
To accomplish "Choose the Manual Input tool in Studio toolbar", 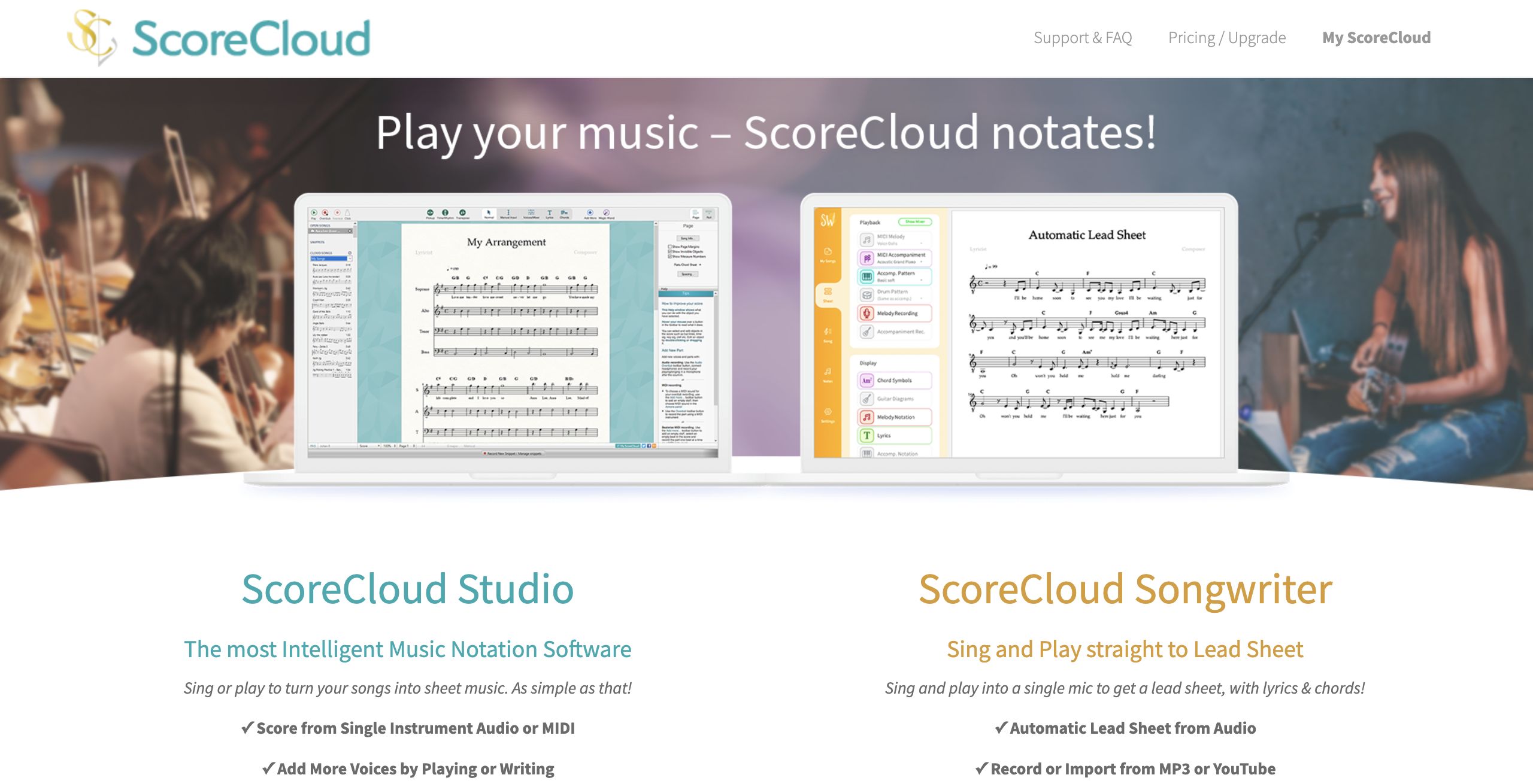I will pos(508,214).
